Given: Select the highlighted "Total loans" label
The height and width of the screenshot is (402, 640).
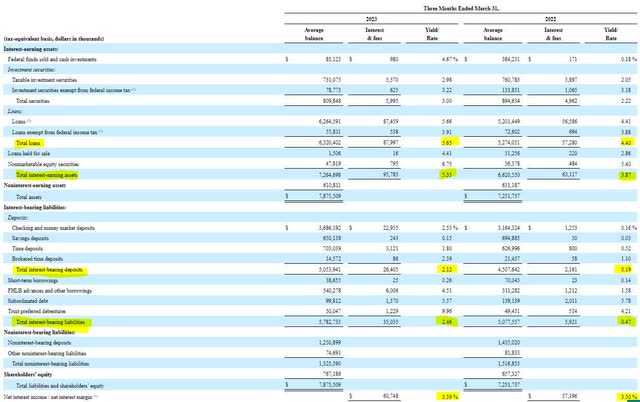Looking at the screenshot, I should pos(28,143).
